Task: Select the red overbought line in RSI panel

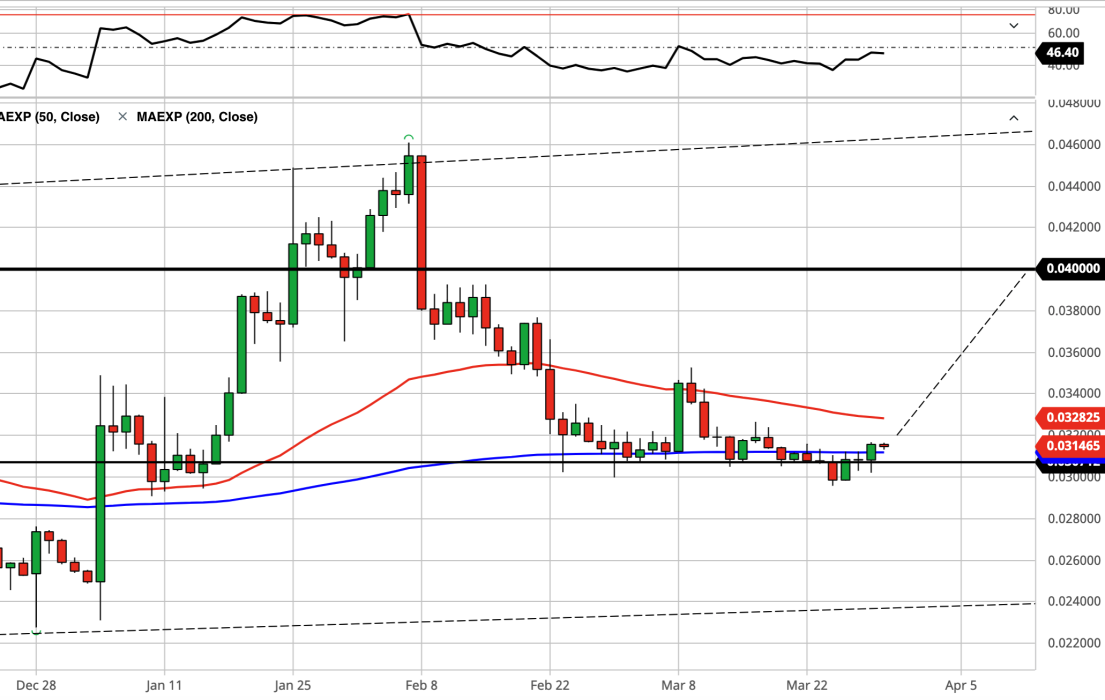Action: [x=518, y=14]
